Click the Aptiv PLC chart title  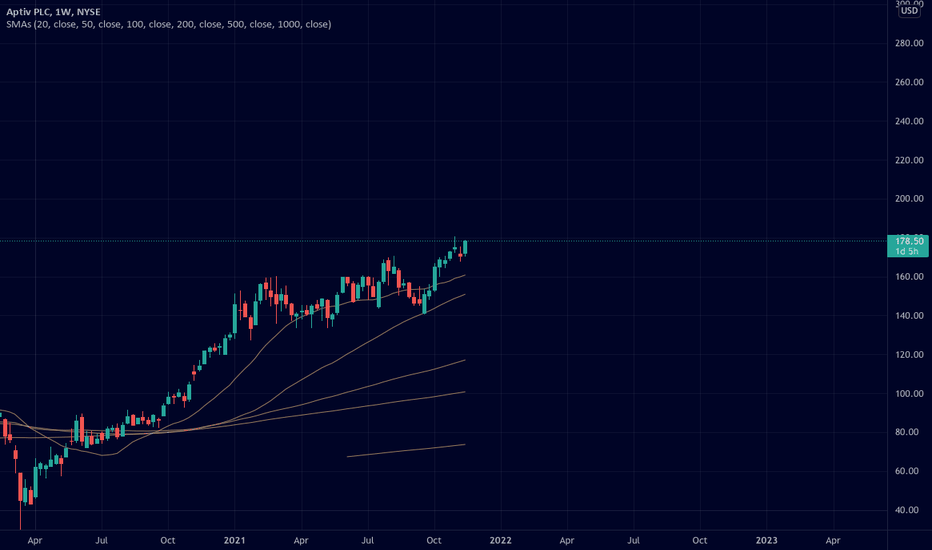click(53, 12)
